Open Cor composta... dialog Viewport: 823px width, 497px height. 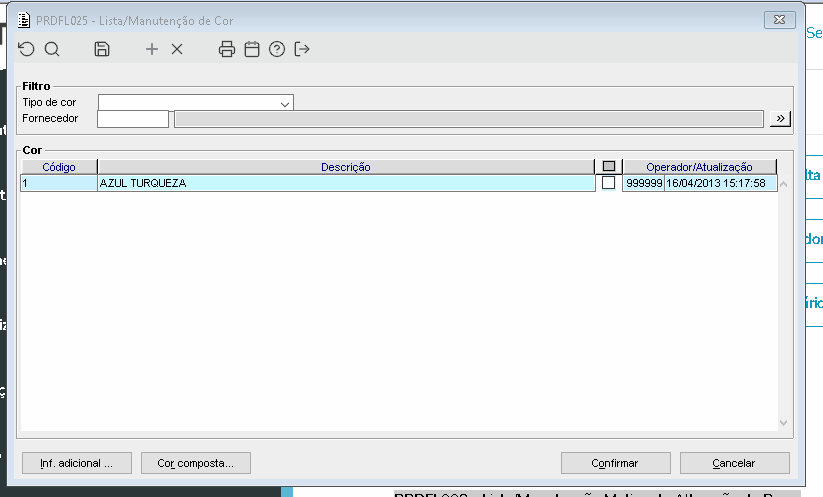click(196, 463)
